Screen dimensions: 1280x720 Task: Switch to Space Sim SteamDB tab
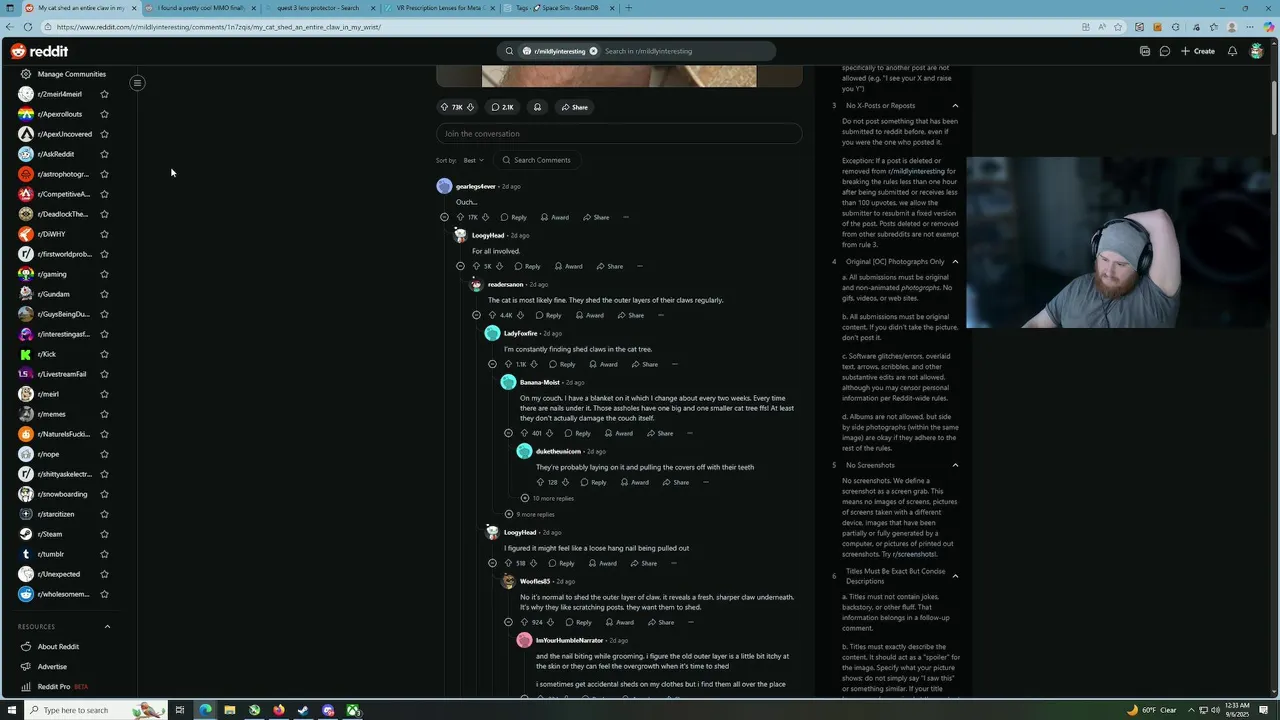click(x=559, y=8)
